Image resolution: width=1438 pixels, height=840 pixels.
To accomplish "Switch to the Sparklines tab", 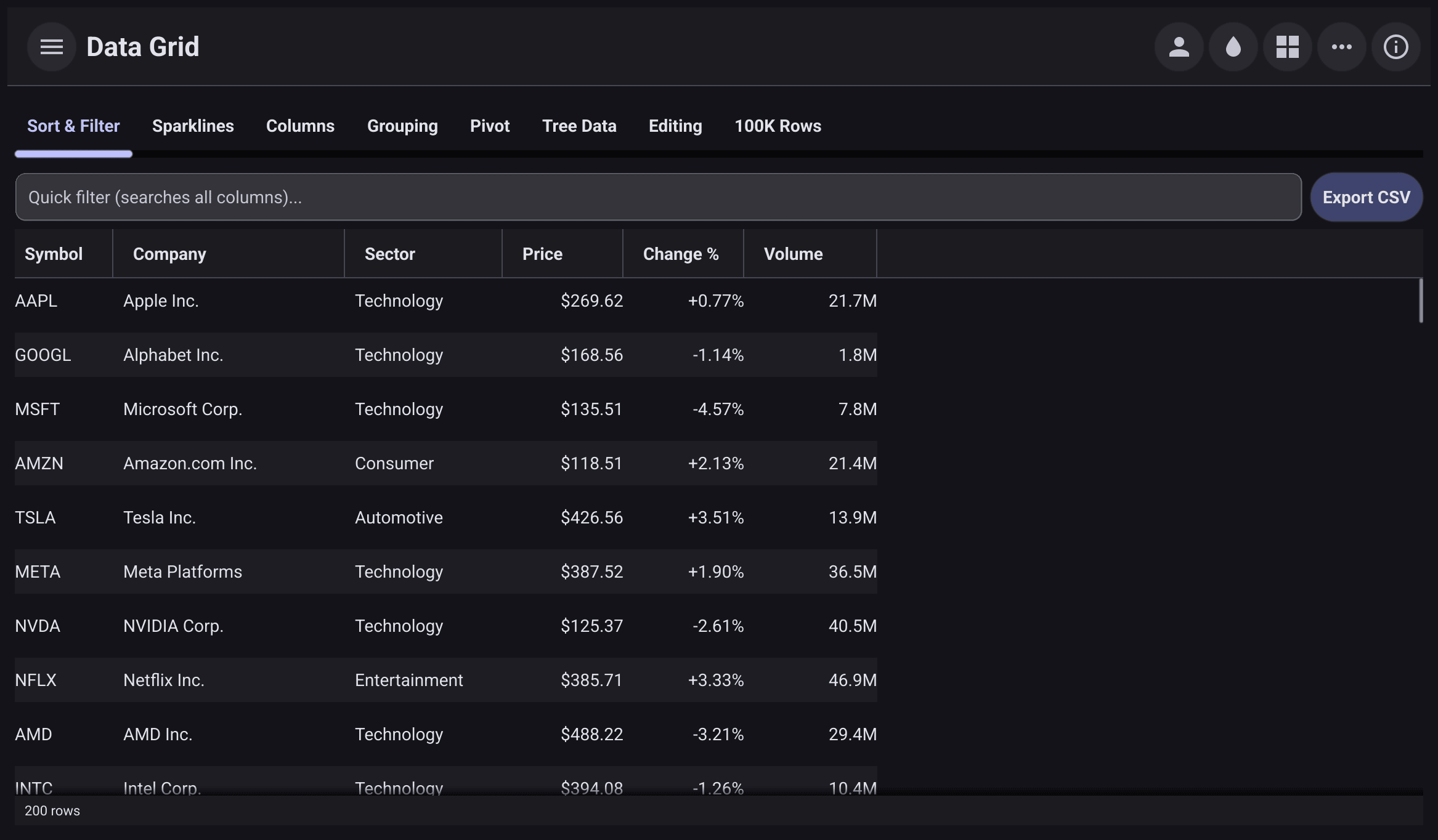I will pyautogui.click(x=193, y=126).
